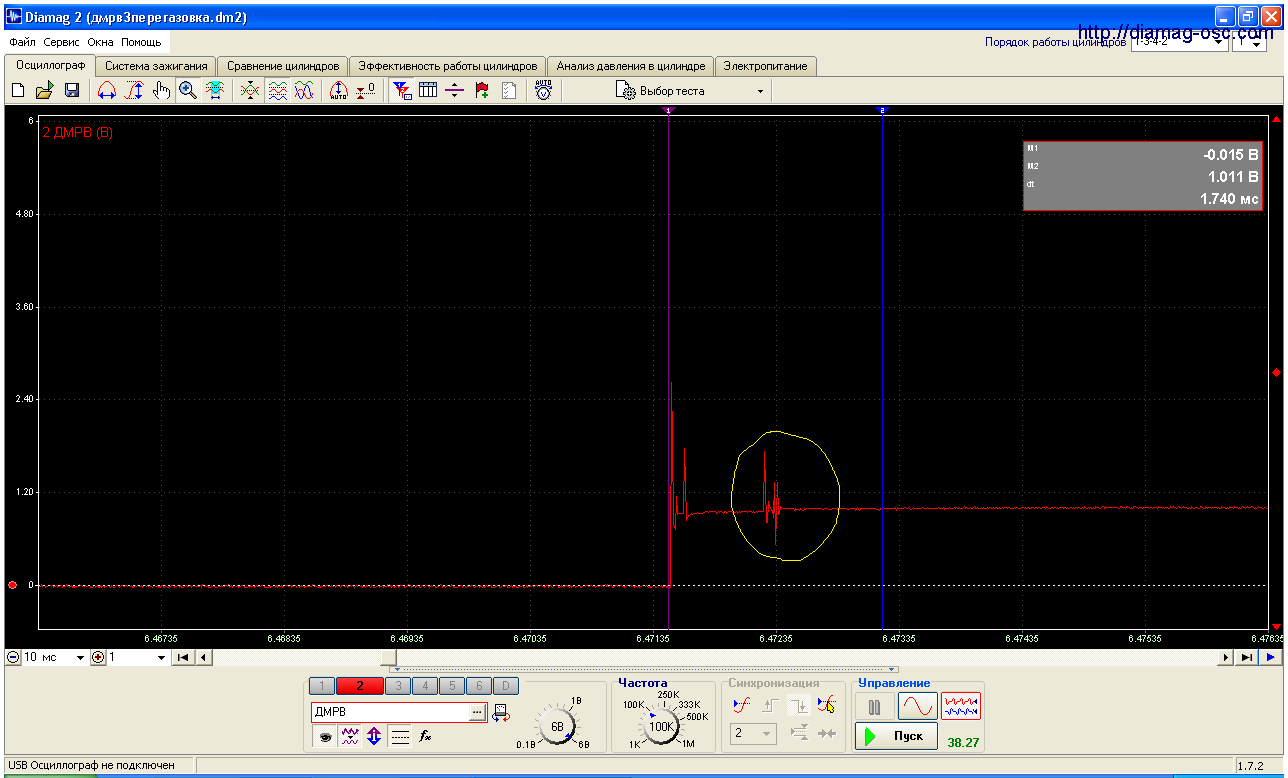Click the report sheet icon in toolbar
1288x778 pixels.
[509, 91]
